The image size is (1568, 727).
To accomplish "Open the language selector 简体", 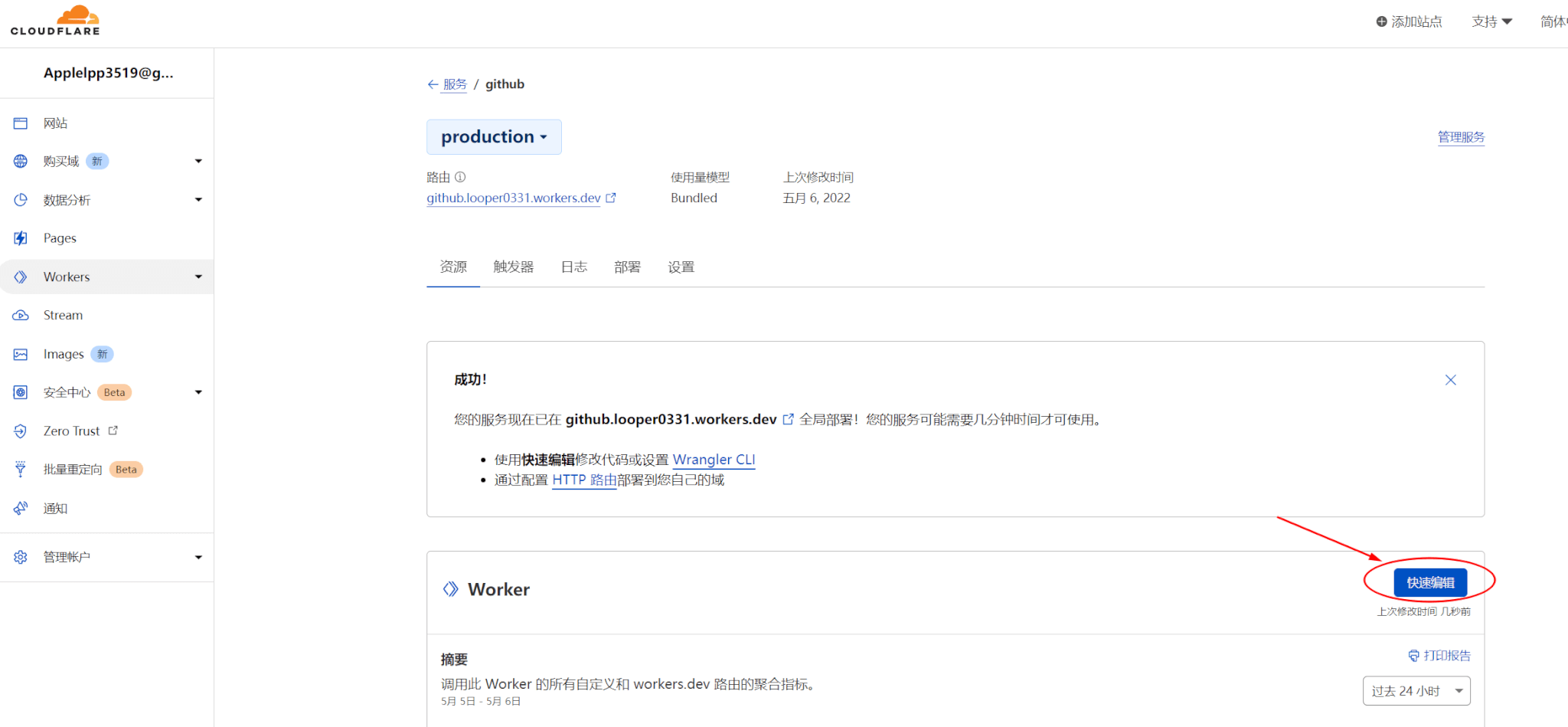I will (1553, 21).
